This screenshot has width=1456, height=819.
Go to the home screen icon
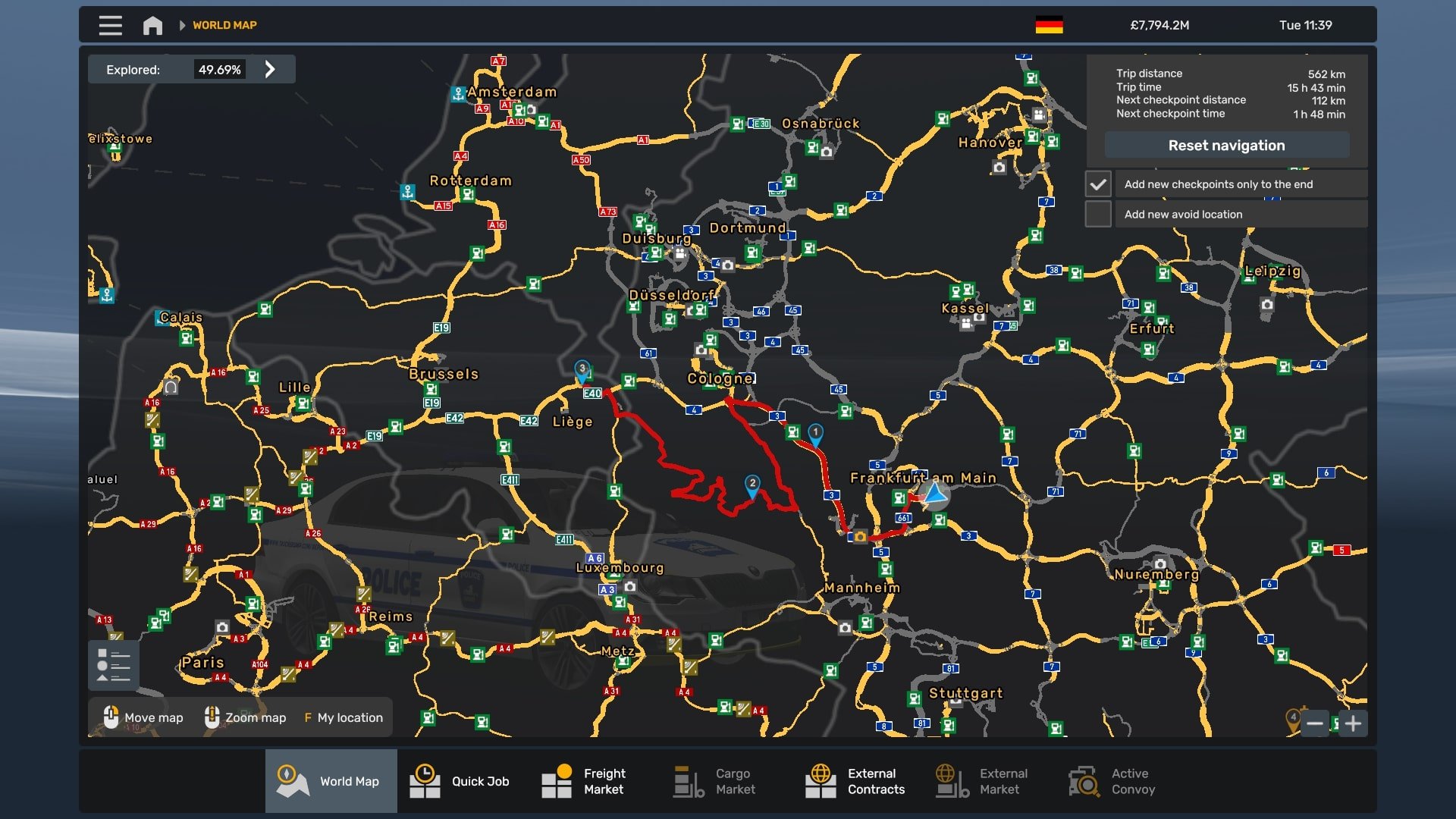152,25
